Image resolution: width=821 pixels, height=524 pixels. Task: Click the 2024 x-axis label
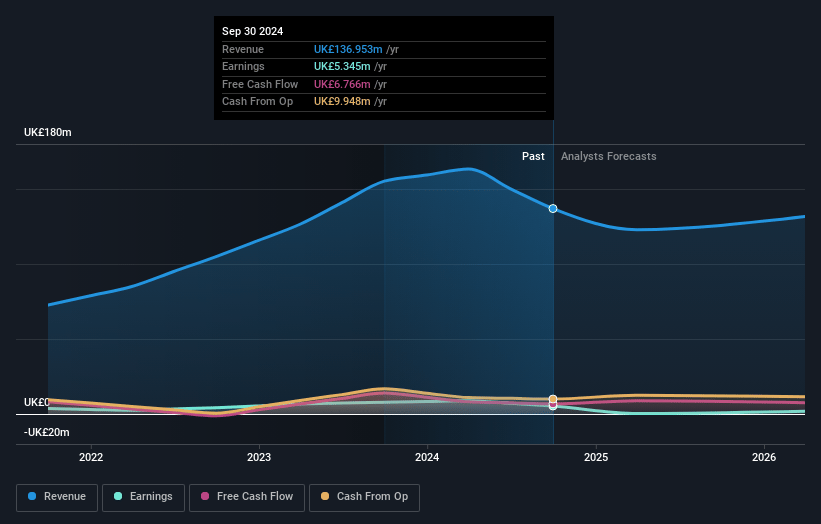point(427,457)
